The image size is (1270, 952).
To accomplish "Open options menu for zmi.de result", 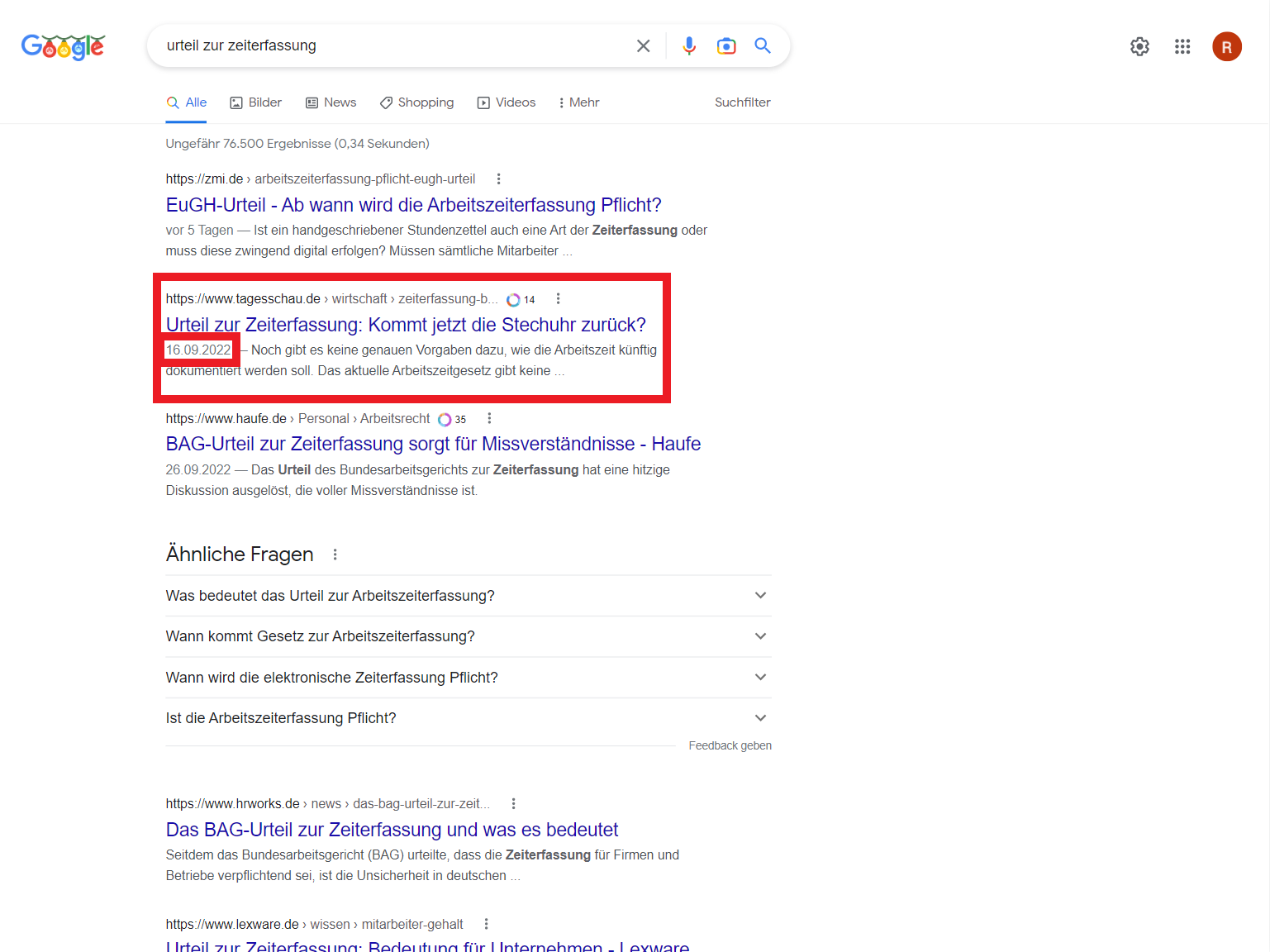I will pos(498,178).
